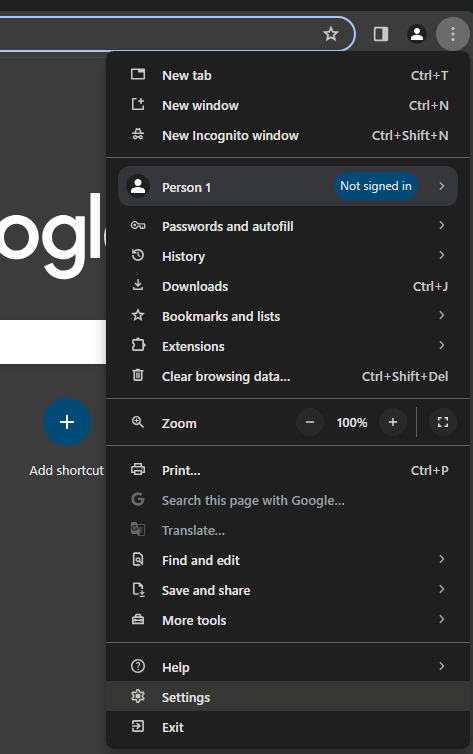The image size is (473, 754).
Task: Click the Add shortcut label
Action: pos(66,470)
